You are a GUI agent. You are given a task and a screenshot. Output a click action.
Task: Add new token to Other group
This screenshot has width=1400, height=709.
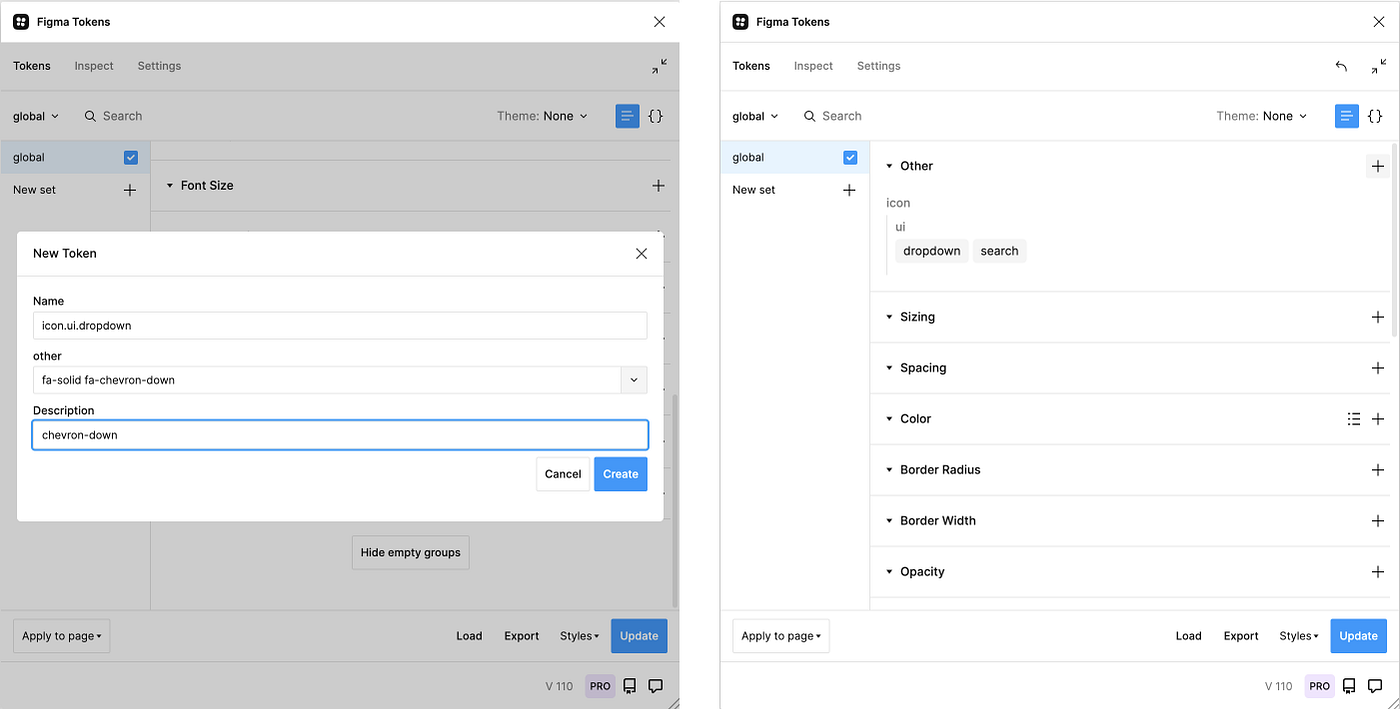(x=1378, y=166)
